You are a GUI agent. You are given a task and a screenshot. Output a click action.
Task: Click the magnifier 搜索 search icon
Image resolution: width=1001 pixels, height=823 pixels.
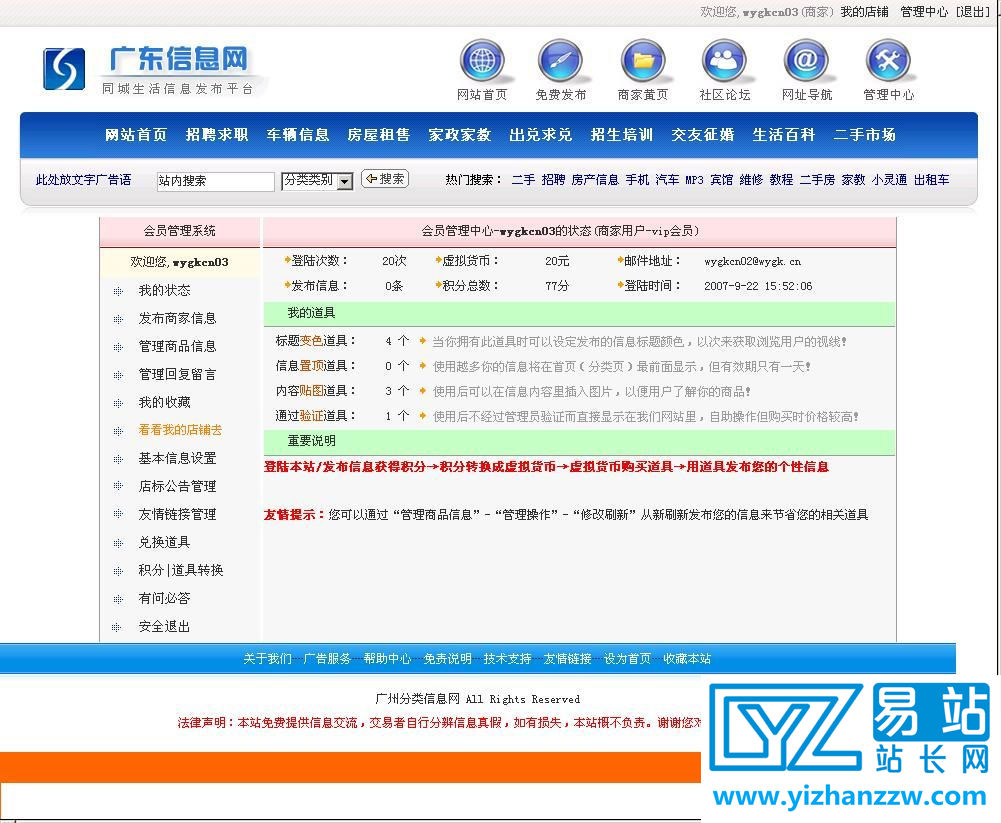click(x=385, y=181)
